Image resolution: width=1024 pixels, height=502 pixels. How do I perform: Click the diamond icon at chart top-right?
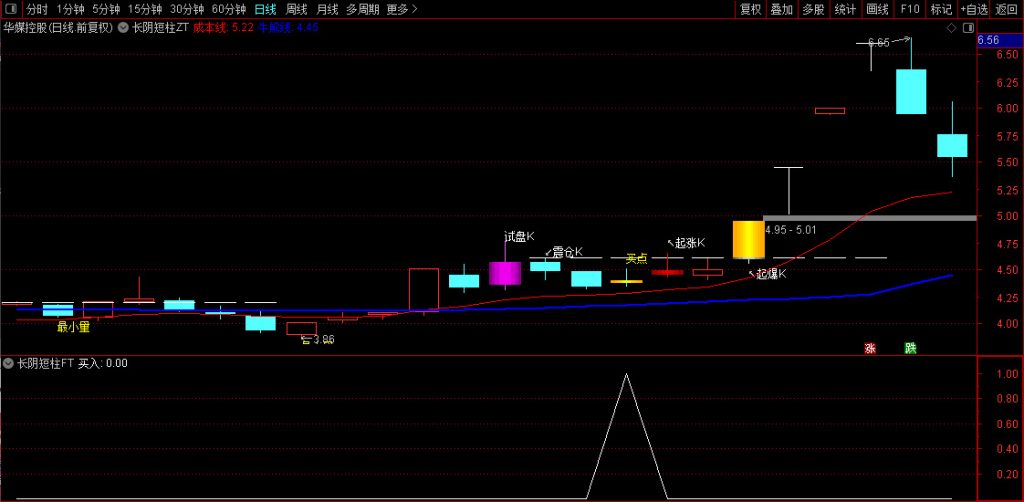(950, 28)
